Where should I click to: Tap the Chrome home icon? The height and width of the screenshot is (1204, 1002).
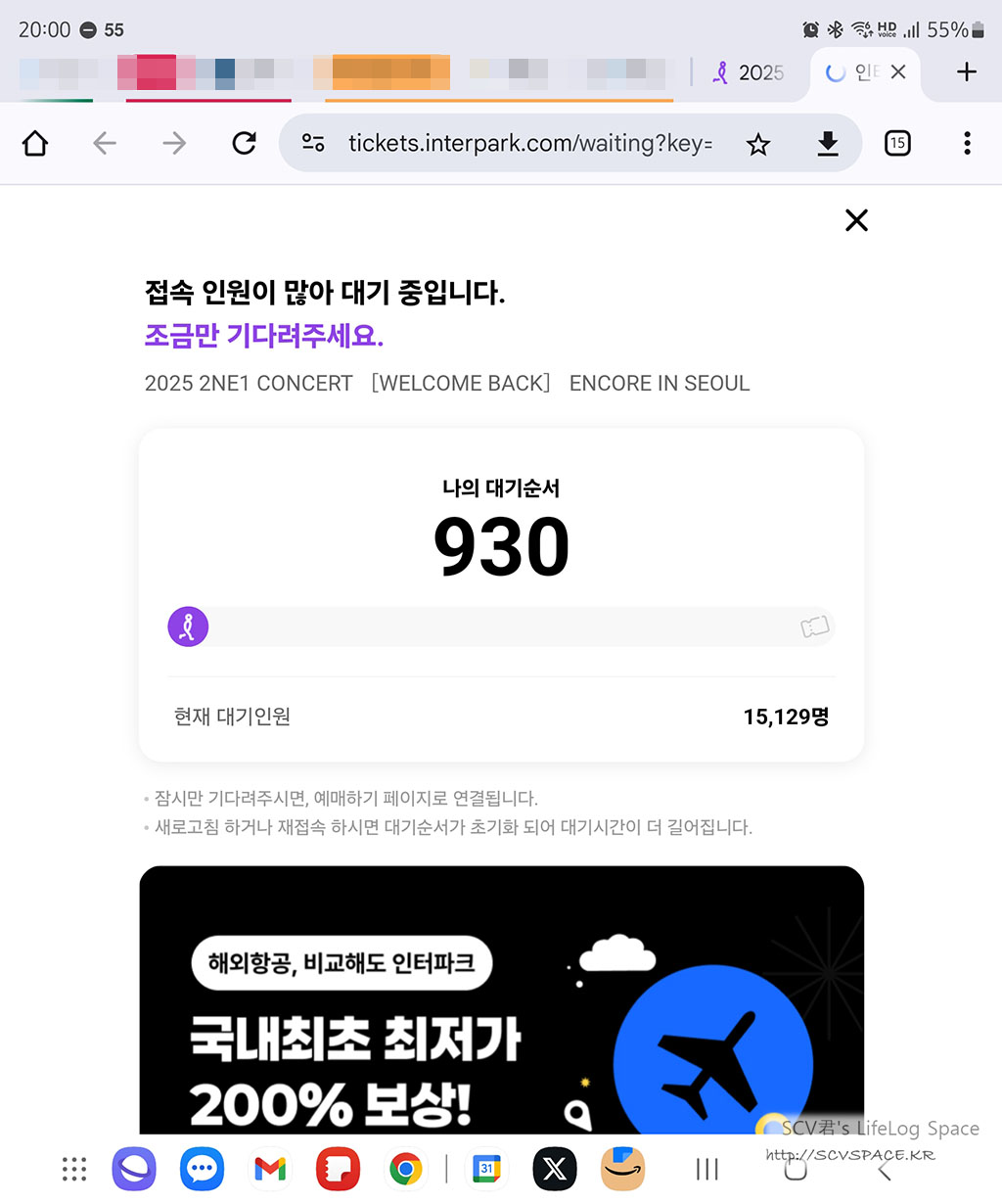tap(35, 144)
